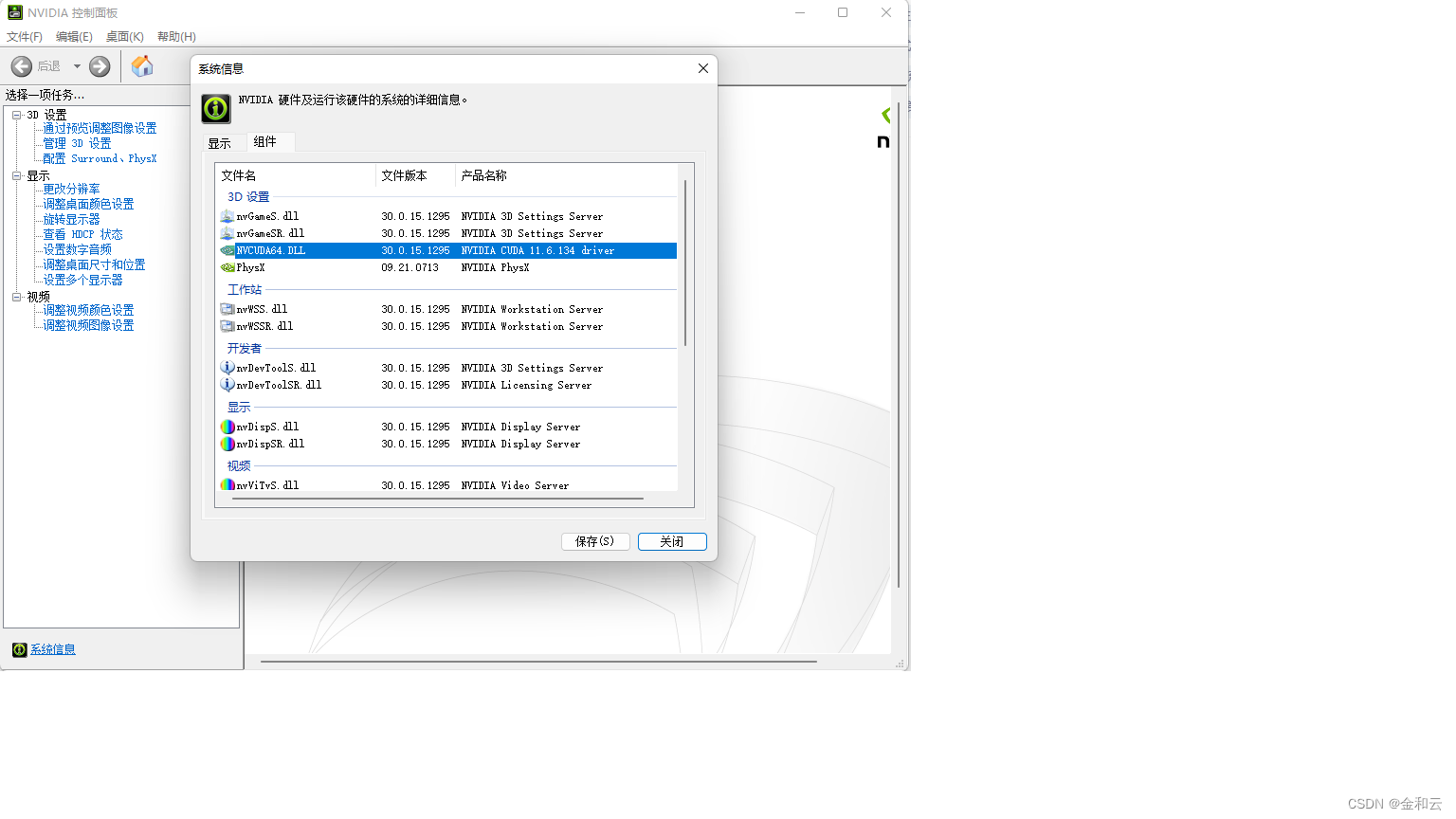Click the 保存(S) button
Image resolution: width=1456 pixels, height=819 pixels.
coord(595,541)
